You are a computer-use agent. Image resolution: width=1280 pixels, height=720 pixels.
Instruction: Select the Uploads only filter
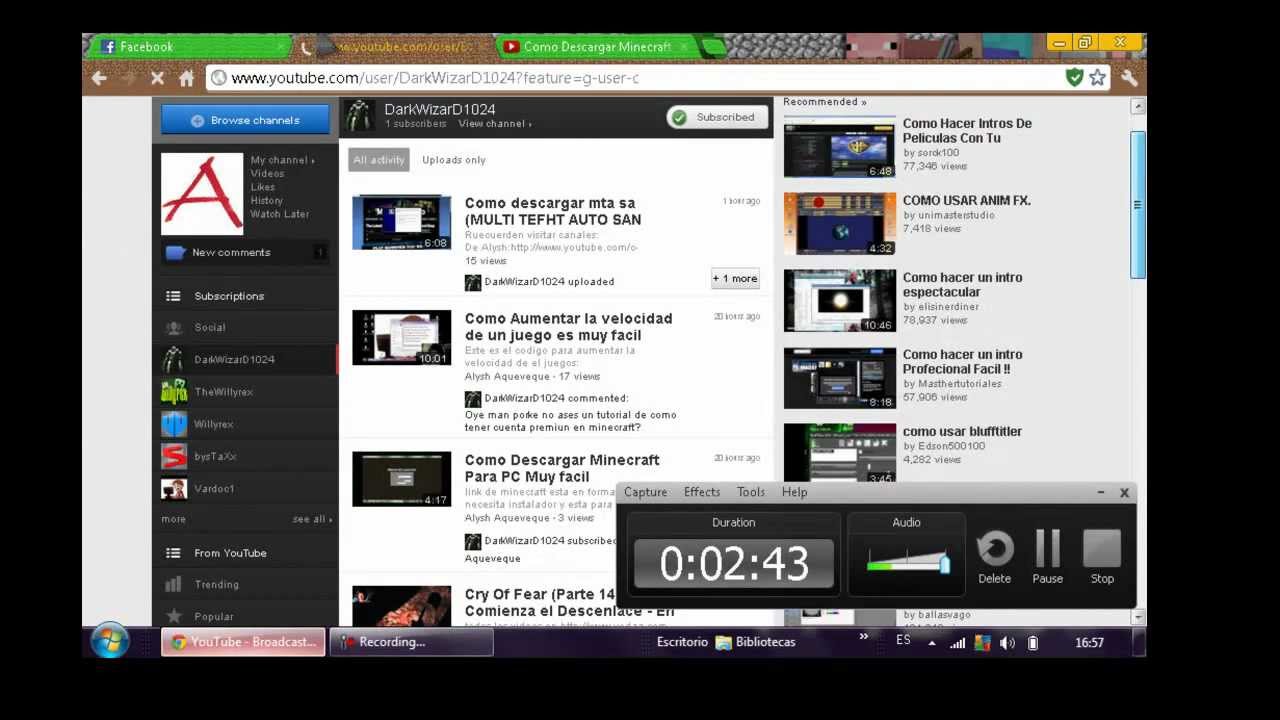454,160
